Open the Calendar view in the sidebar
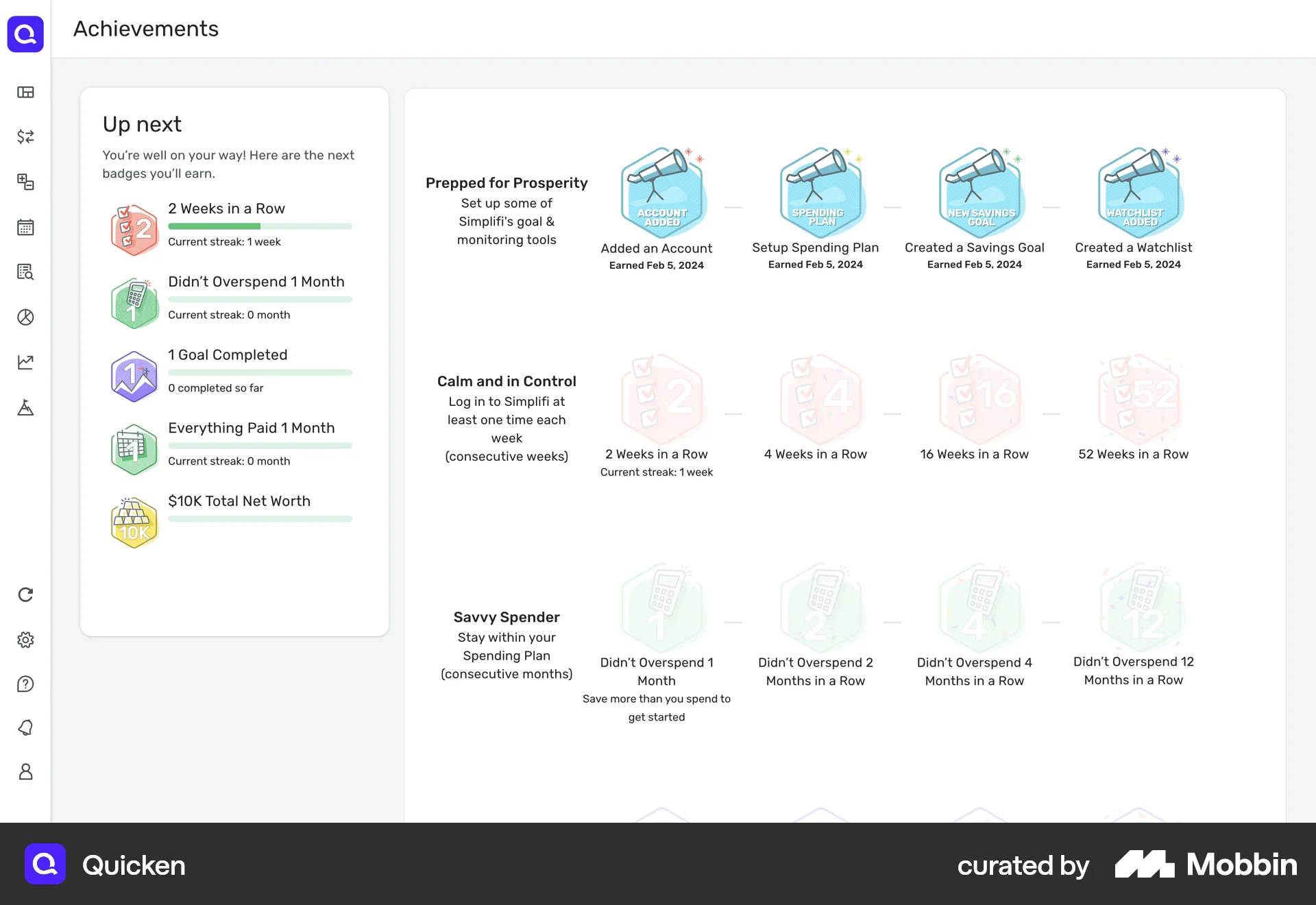1316x905 pixels. (x=25, y=227)
